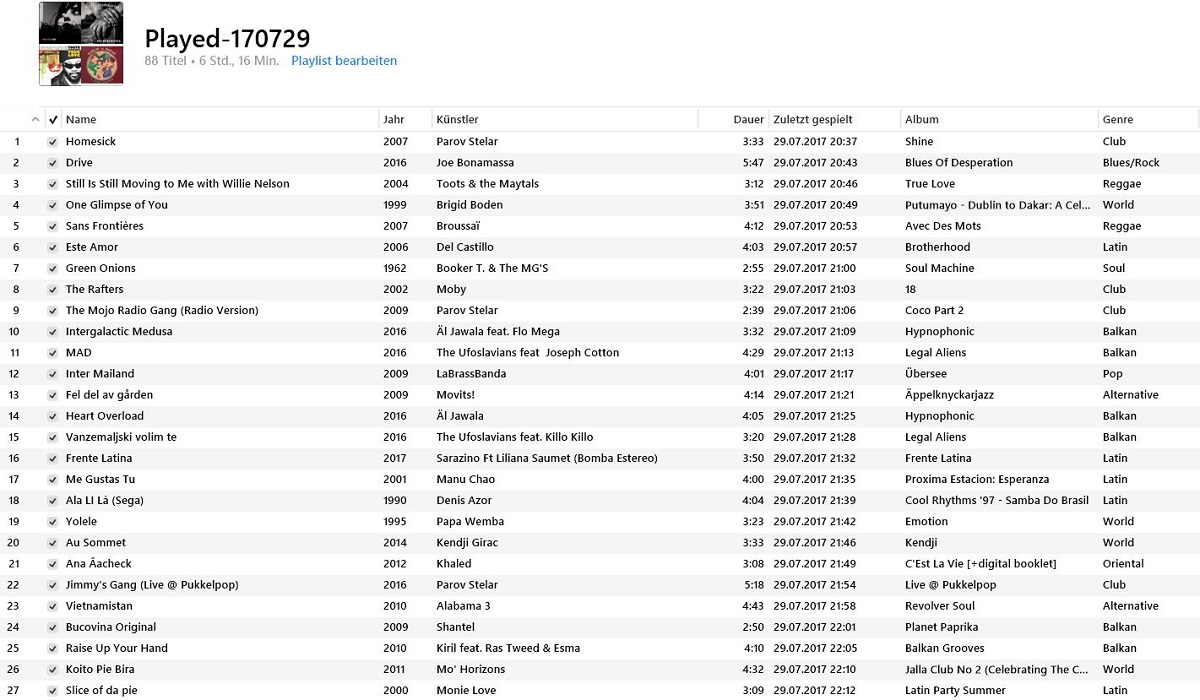
Task: Open Playlist bearbeiten
Action: coord(343,60)
